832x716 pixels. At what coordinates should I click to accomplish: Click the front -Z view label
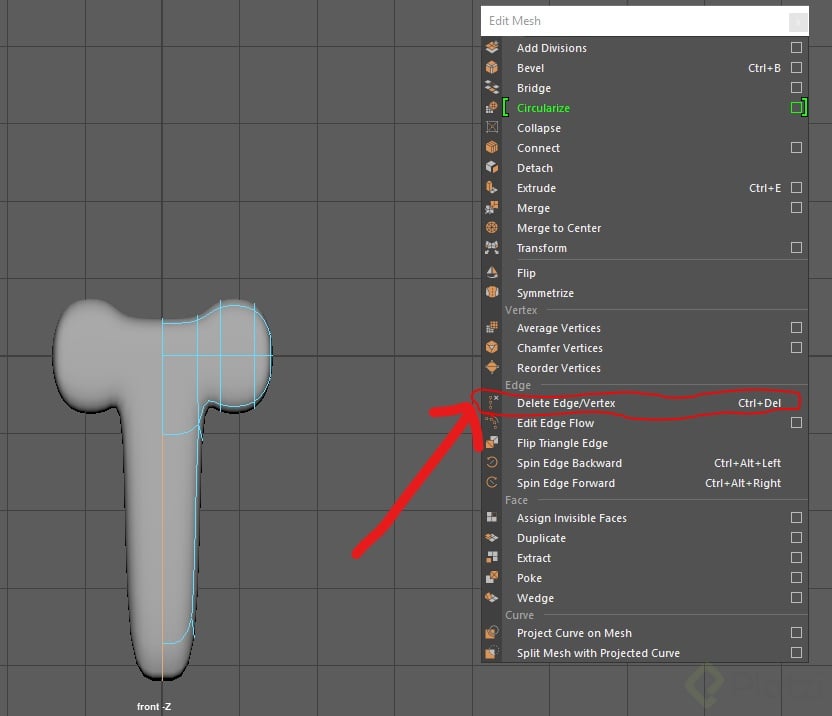[154, 706]
